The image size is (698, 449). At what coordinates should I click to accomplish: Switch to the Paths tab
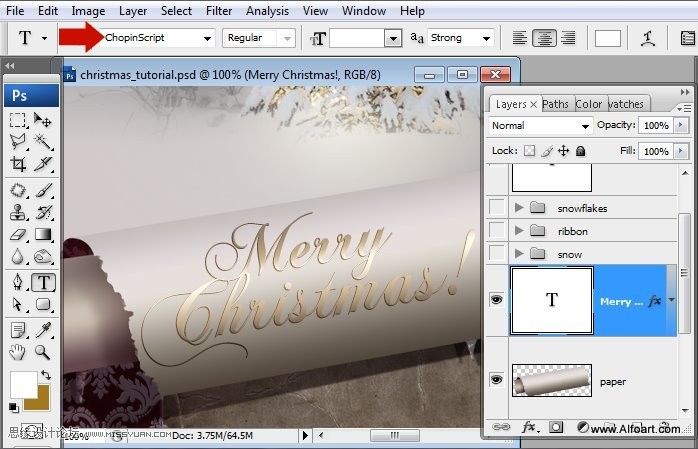click(555, 104)
